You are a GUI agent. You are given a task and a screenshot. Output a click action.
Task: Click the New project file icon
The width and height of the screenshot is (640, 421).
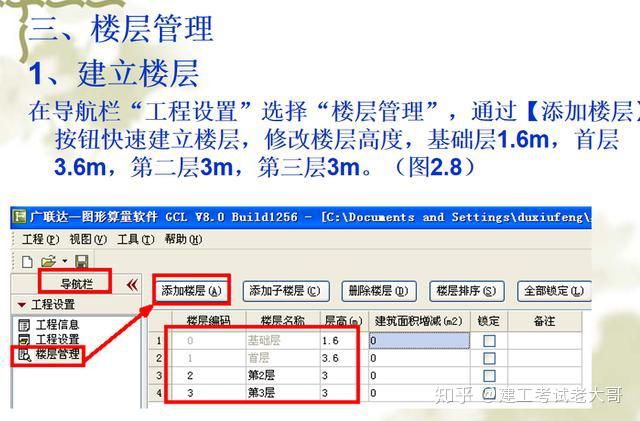(27, 262)
